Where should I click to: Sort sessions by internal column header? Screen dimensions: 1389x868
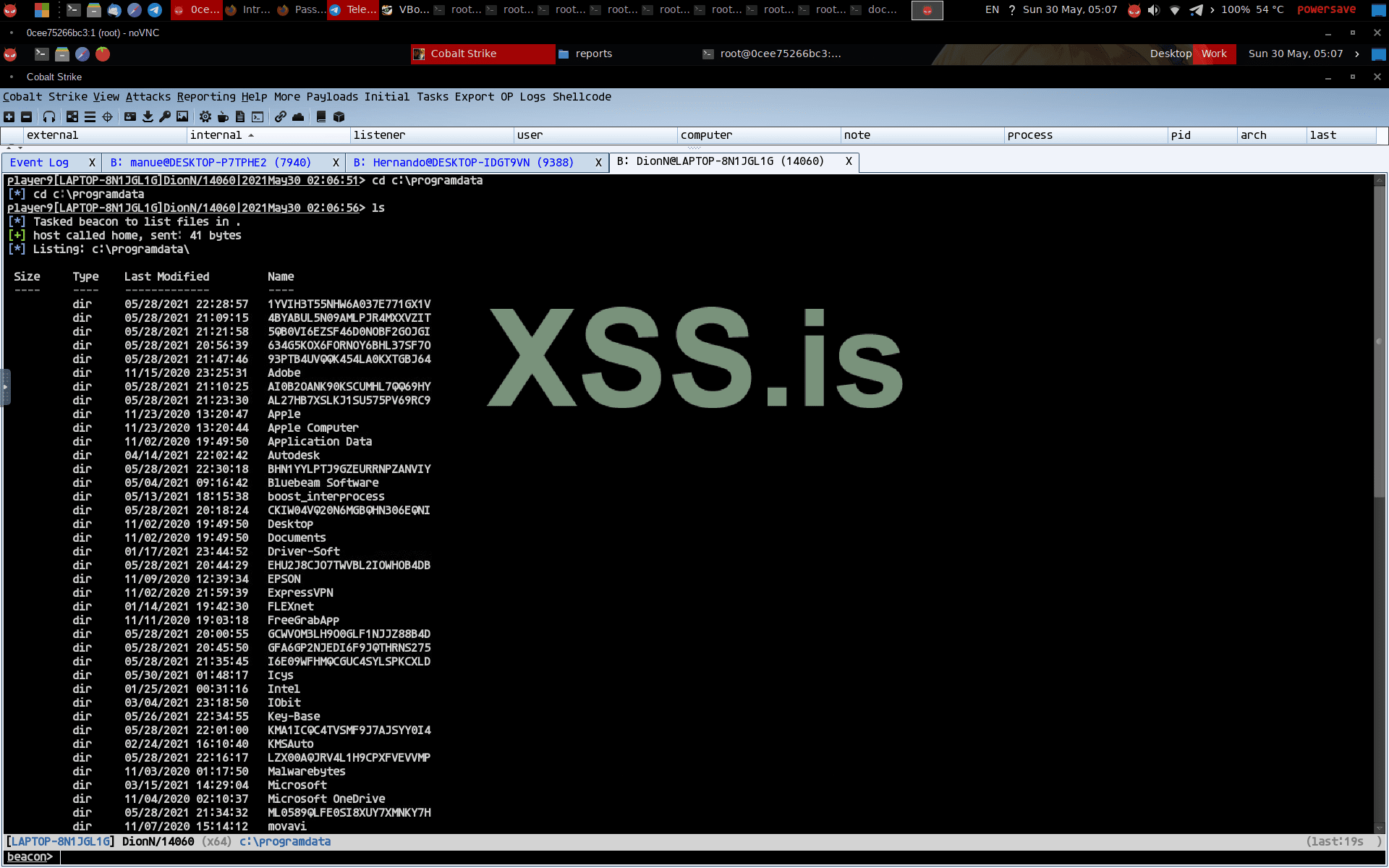coord(216,135)
